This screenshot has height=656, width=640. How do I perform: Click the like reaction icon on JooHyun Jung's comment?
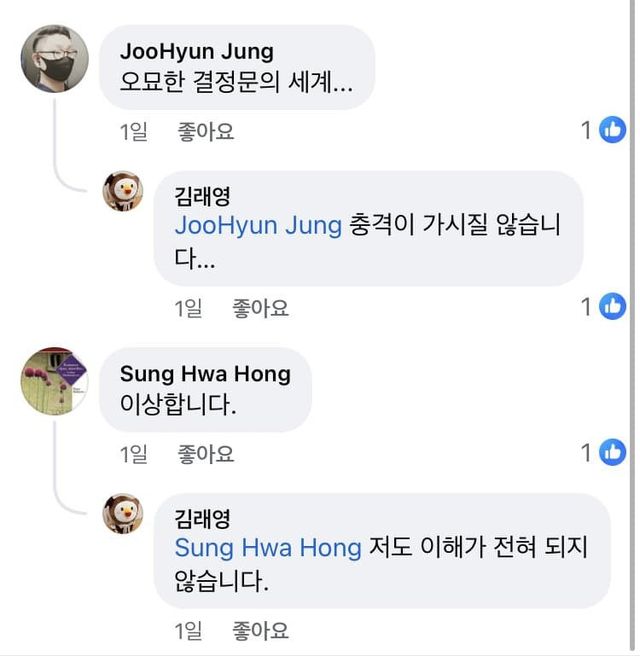(x=612, y=129)
